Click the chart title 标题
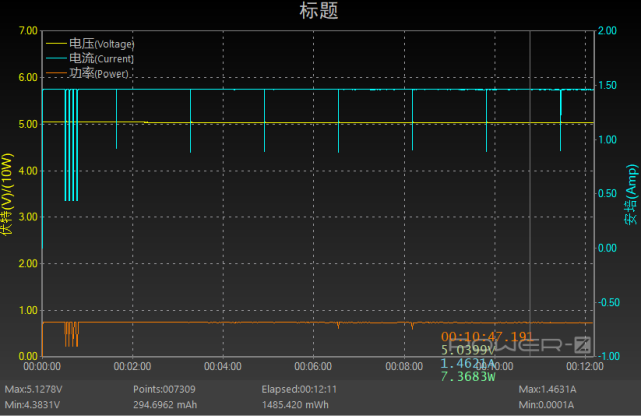Screen dimensions: 641x416 click(x=319, y=11)
